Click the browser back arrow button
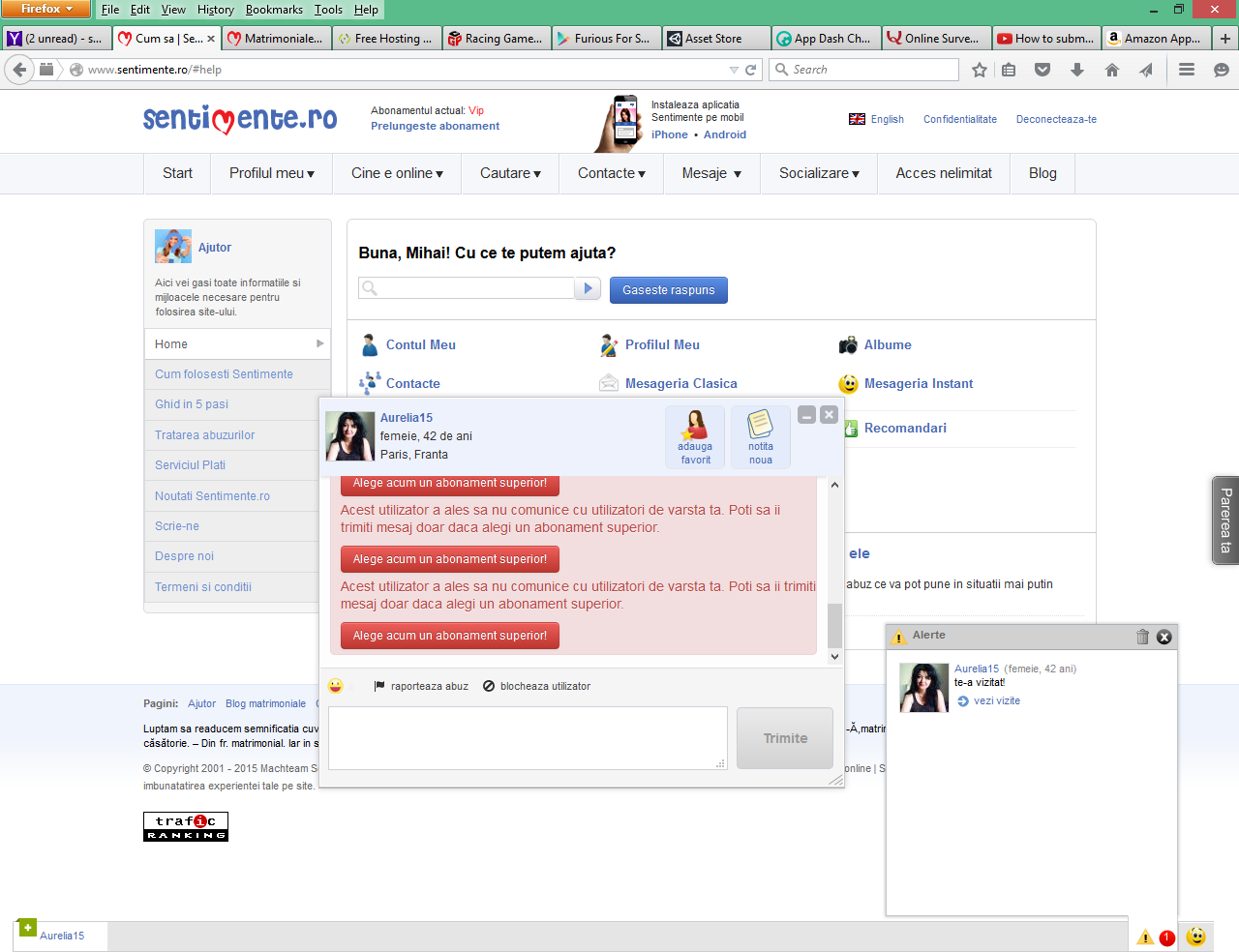 click(19, 70)
